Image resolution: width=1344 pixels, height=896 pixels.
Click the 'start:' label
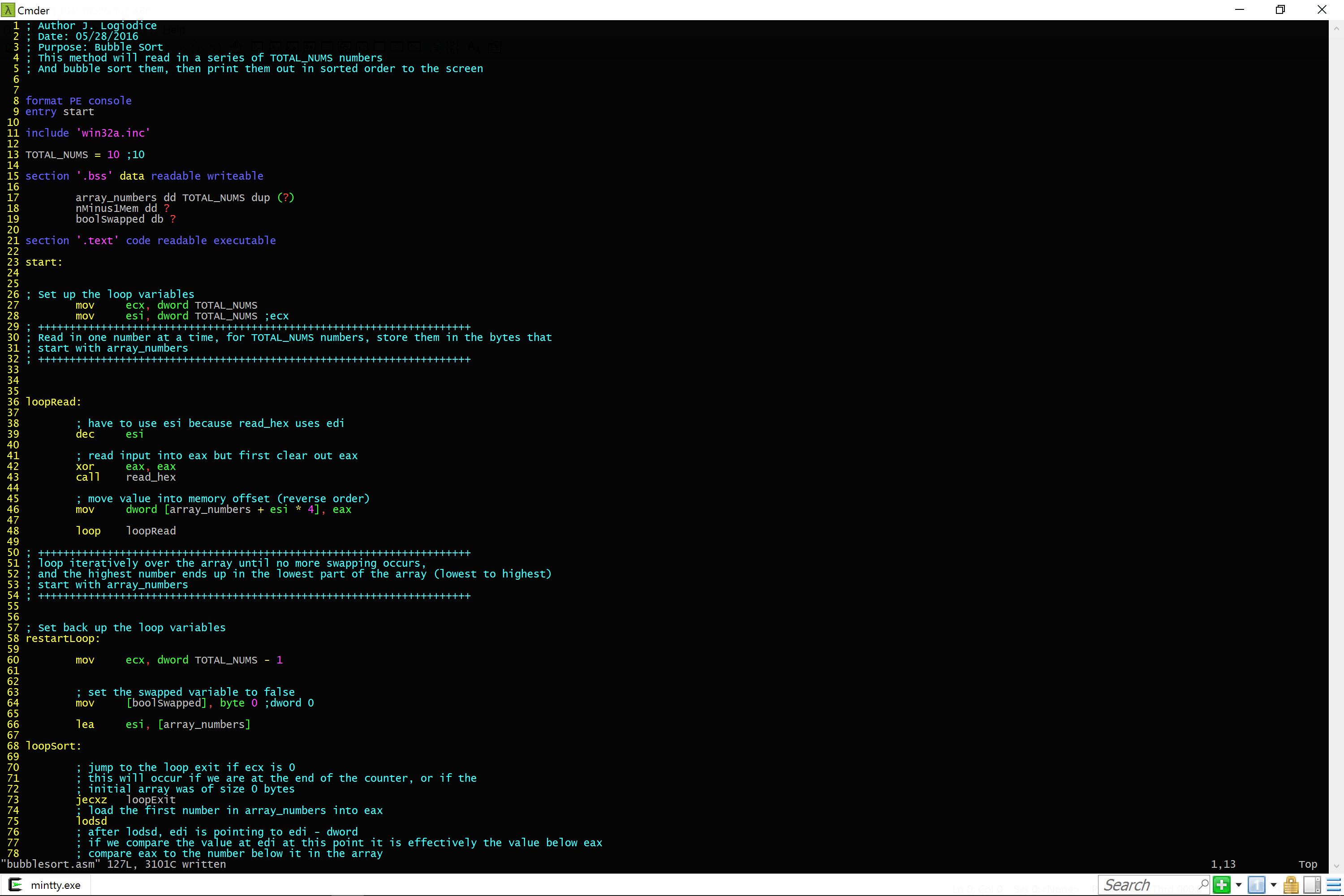click(x=44, y=262)
